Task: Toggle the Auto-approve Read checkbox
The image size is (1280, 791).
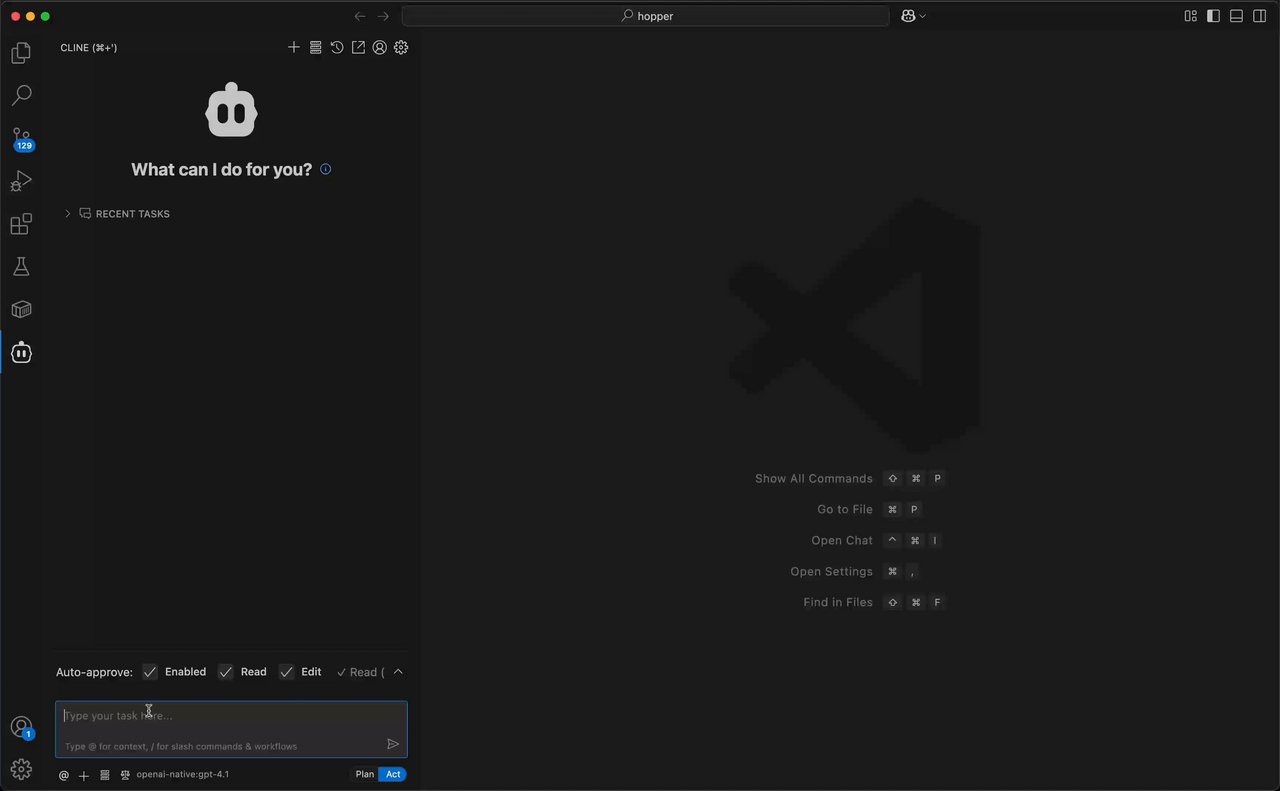Action: pos(226,672)
